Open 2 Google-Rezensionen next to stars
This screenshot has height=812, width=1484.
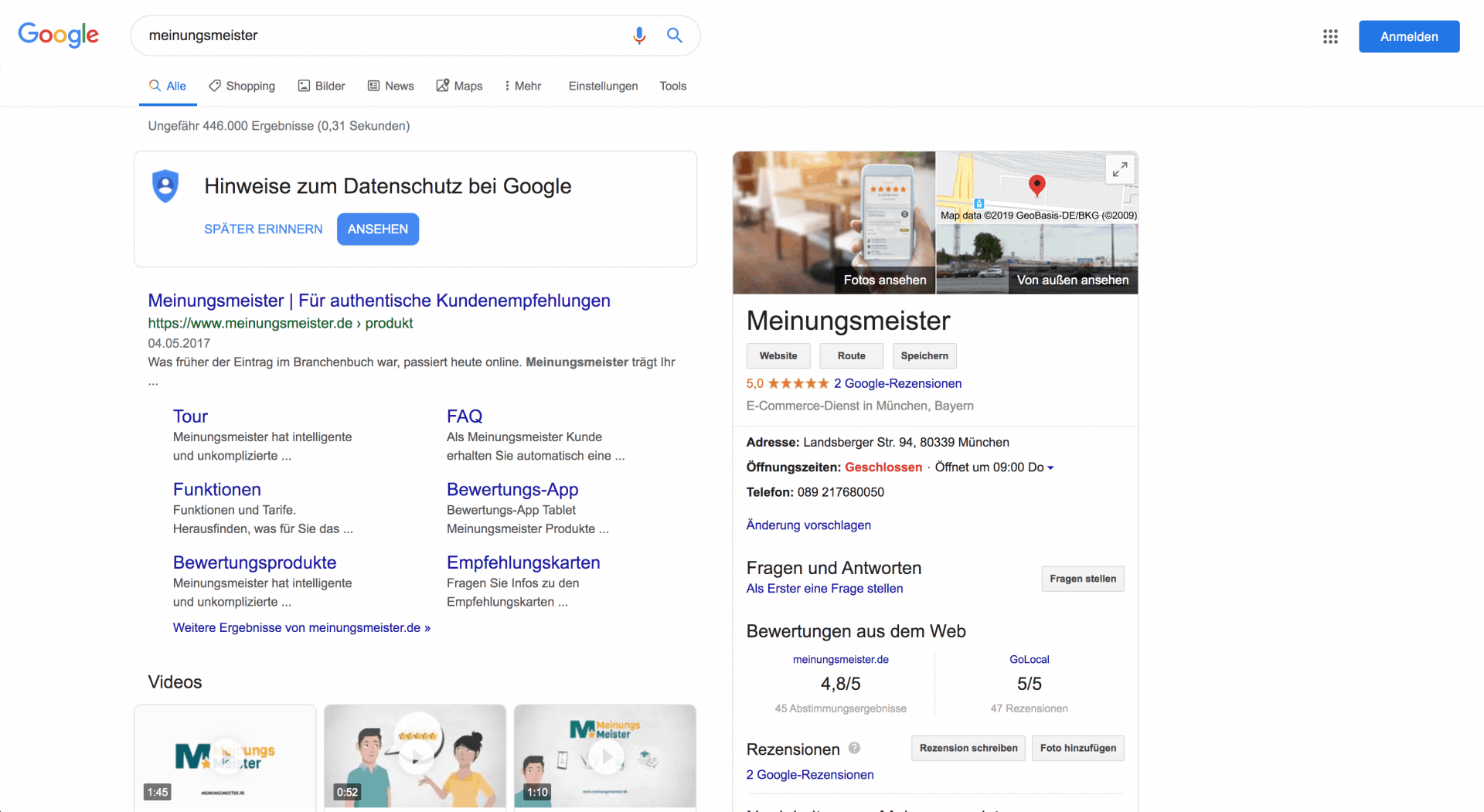point(898,383)
